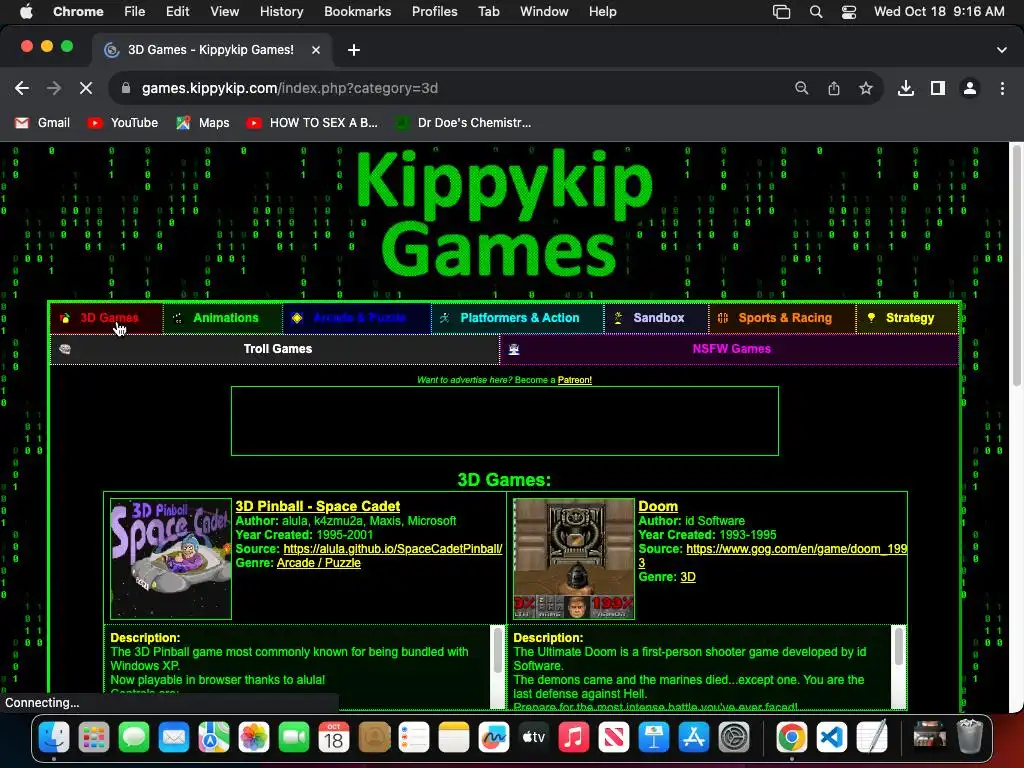Open Gmail bookmark
The height and width of the screenshot is (768, 1024).
click(42, 123)
